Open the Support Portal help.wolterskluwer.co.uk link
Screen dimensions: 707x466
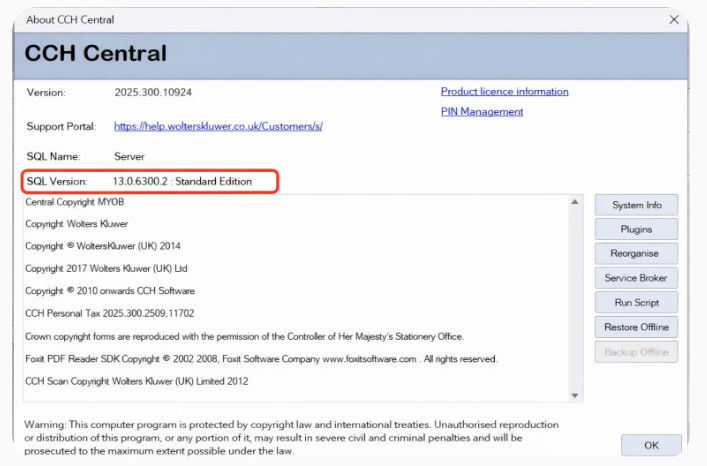click(218, 127)
